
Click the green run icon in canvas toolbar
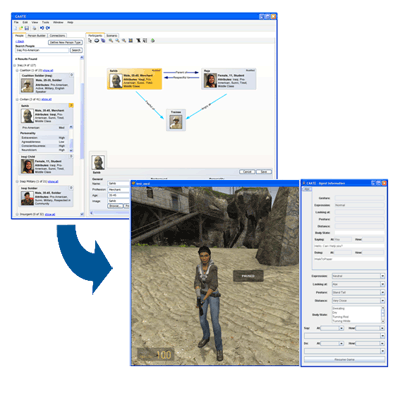[x=153, y=40]
